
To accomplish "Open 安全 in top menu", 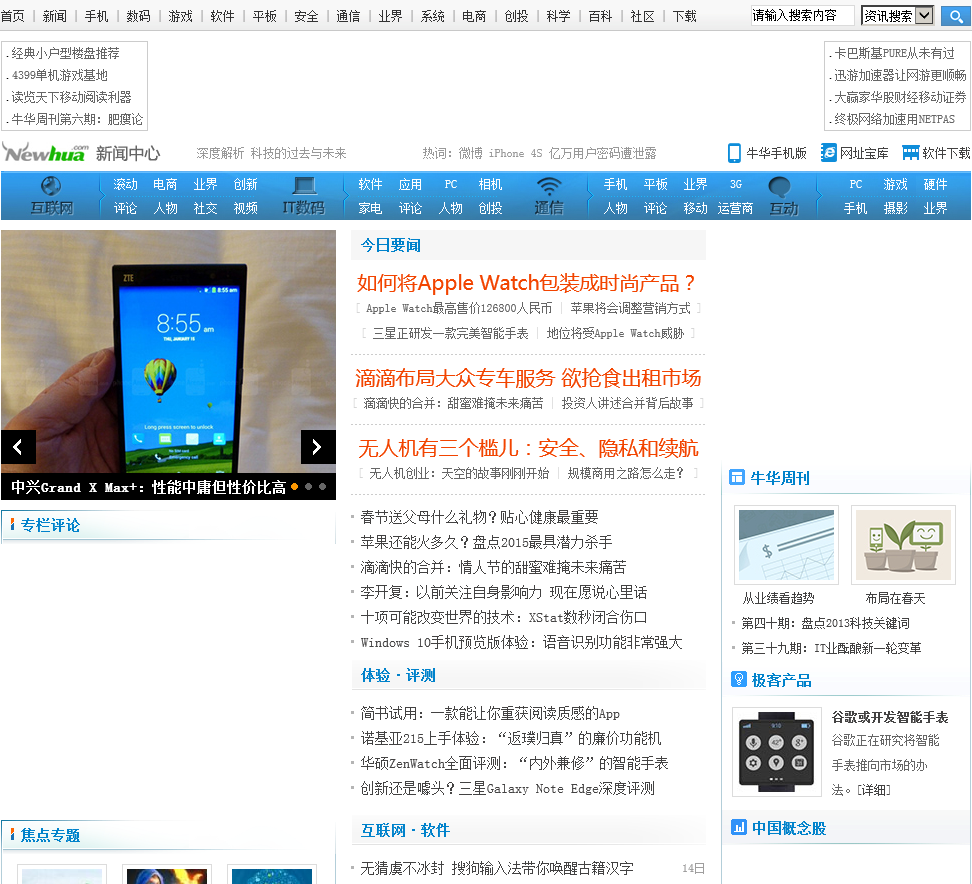I will tap(306, 16).
